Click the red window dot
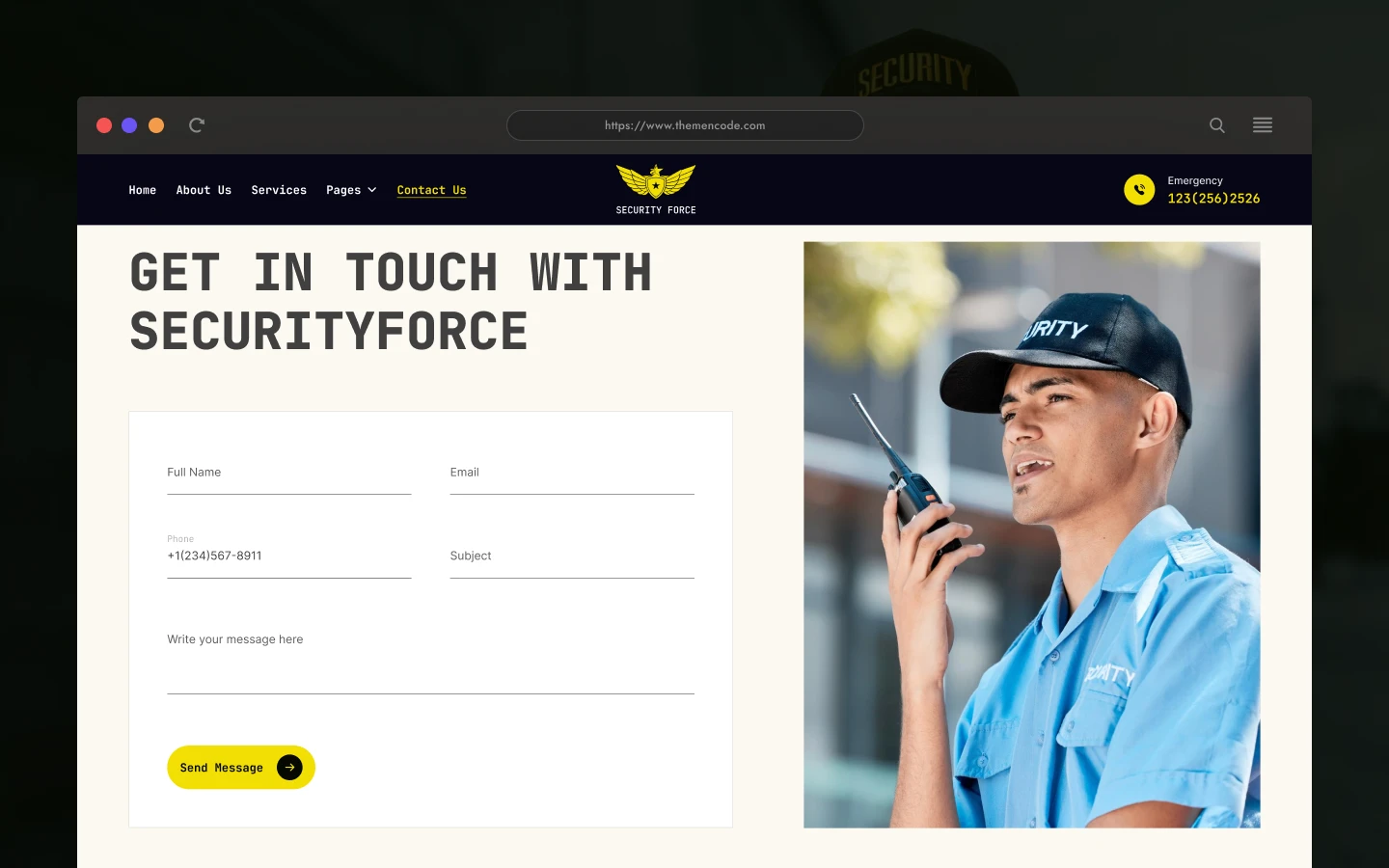The height and width of the screenshot is (868, 1389). 104,125
